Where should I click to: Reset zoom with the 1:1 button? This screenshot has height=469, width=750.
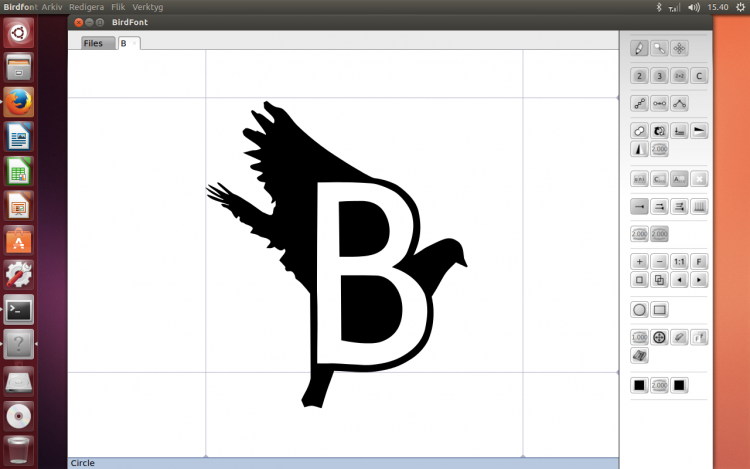tap(679, 262)
